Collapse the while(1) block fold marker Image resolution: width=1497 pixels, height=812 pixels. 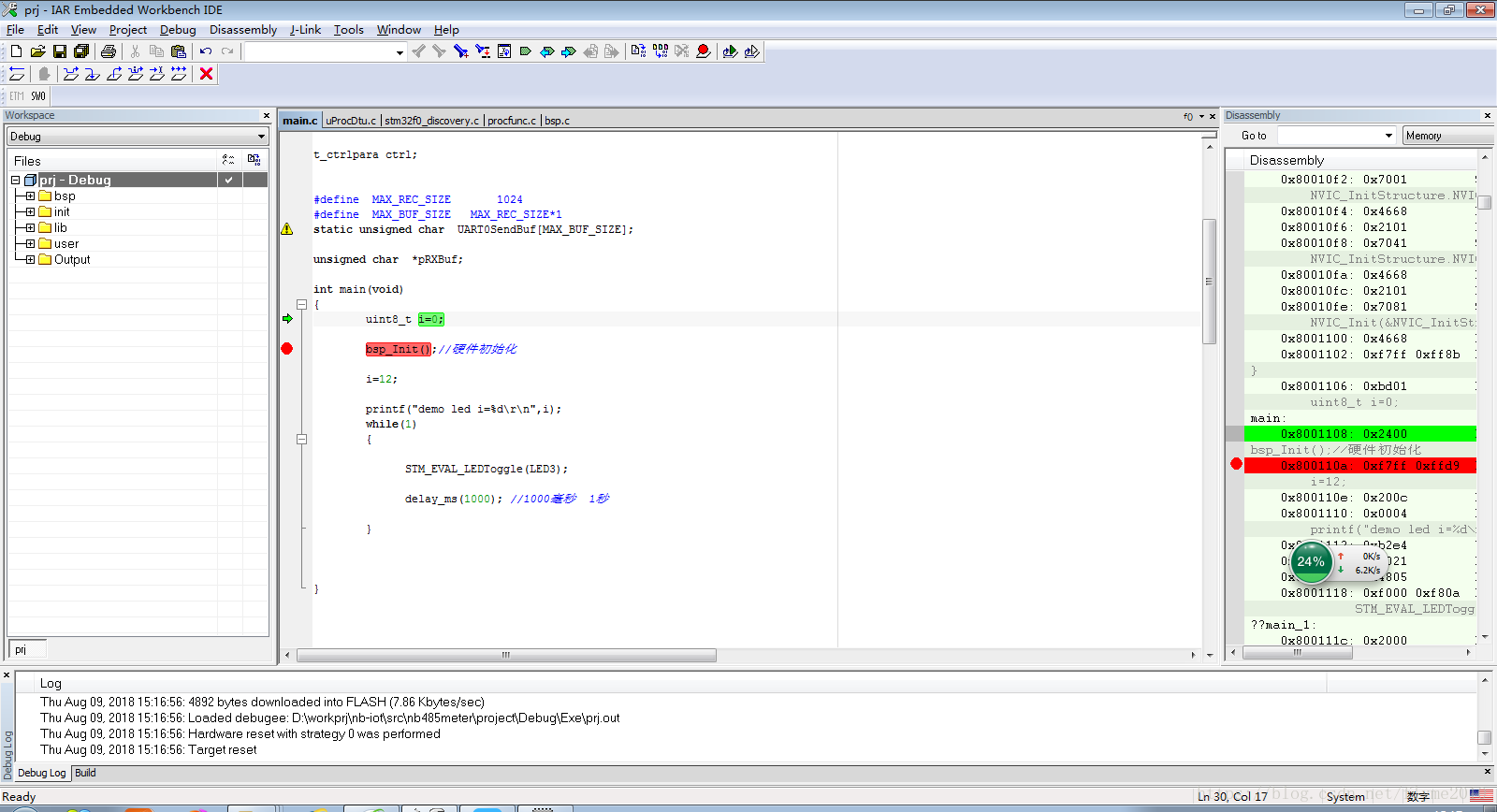pos(301,439)
